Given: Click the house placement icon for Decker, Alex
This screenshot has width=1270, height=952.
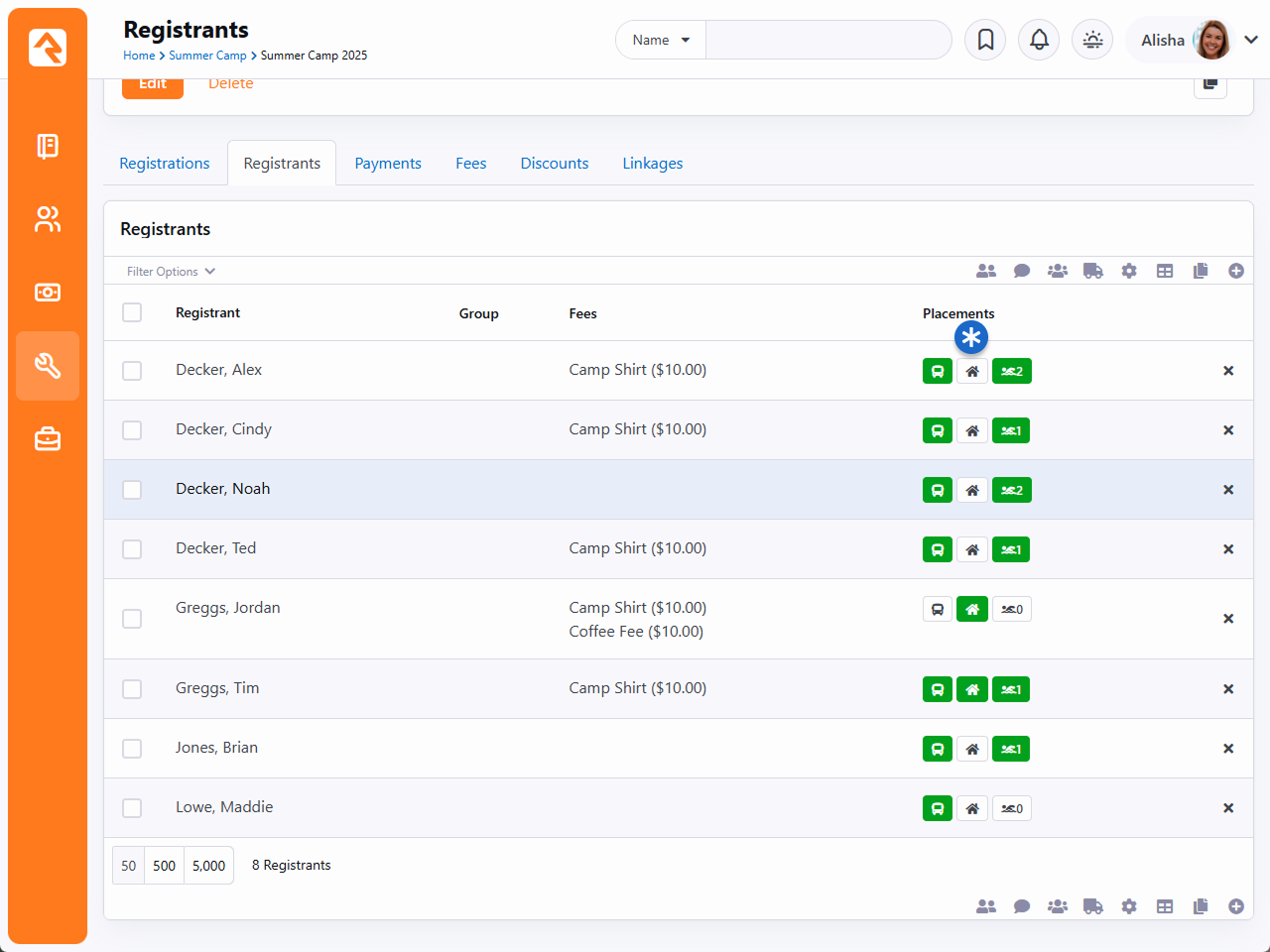Looking at the screenshot, I should pyautogui.click(x=972, y=372).
